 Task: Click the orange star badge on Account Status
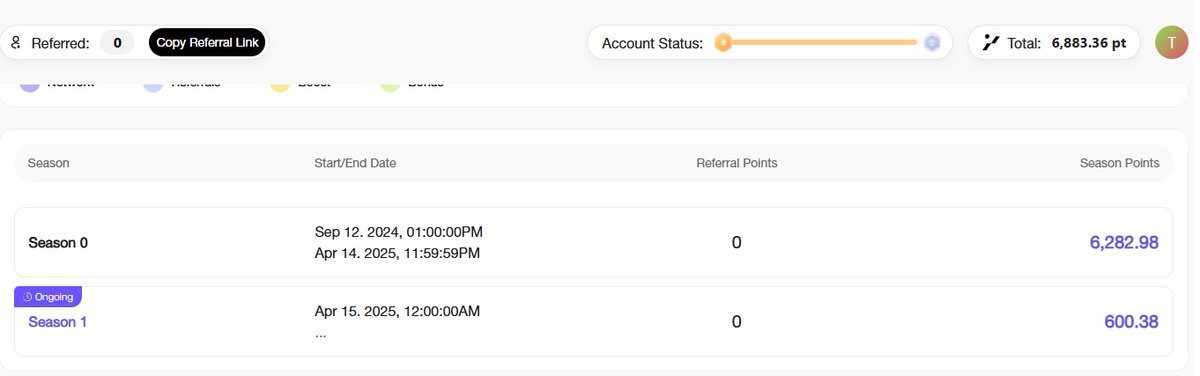click(x=723, y=43)
